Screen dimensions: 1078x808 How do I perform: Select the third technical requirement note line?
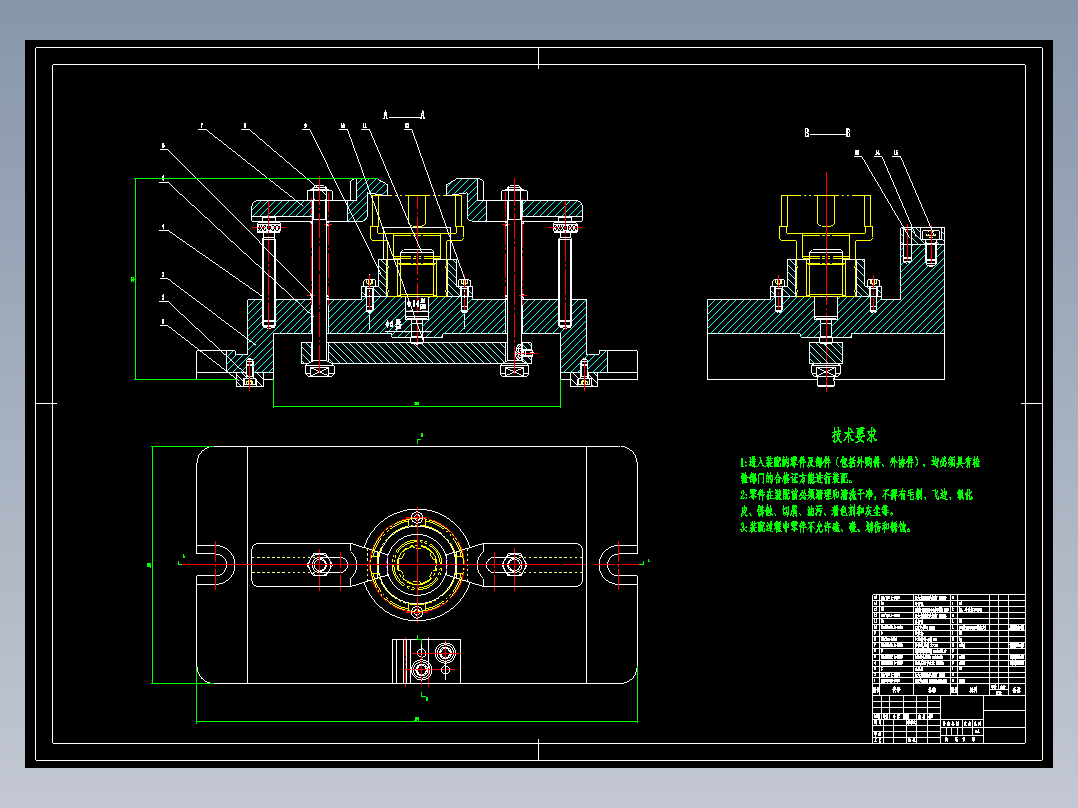[x=826, y=527]
